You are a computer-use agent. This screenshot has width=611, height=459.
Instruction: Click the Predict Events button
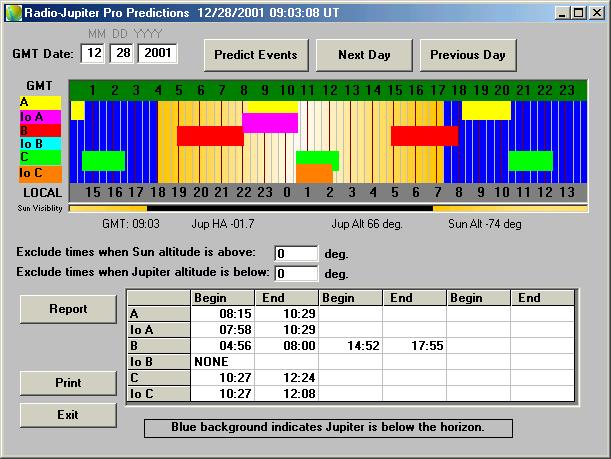(256, 55)
